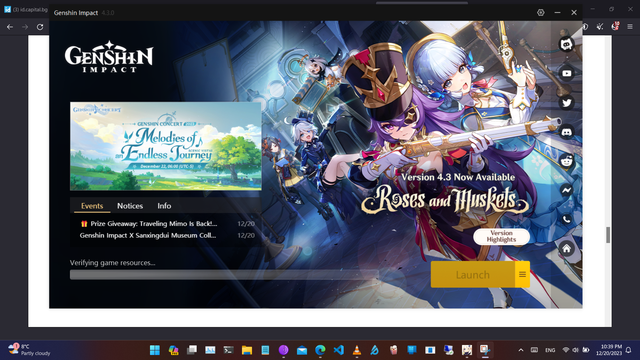
Task: Open the clock showing 10:39 PM
Action: (x=609, y=350)
